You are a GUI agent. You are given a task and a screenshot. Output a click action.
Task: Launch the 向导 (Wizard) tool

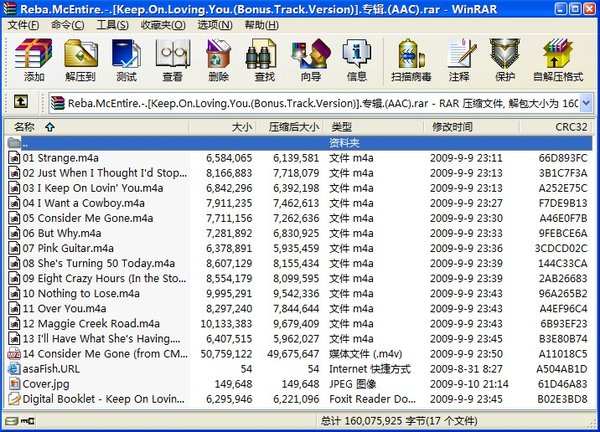tap(311, 60)
